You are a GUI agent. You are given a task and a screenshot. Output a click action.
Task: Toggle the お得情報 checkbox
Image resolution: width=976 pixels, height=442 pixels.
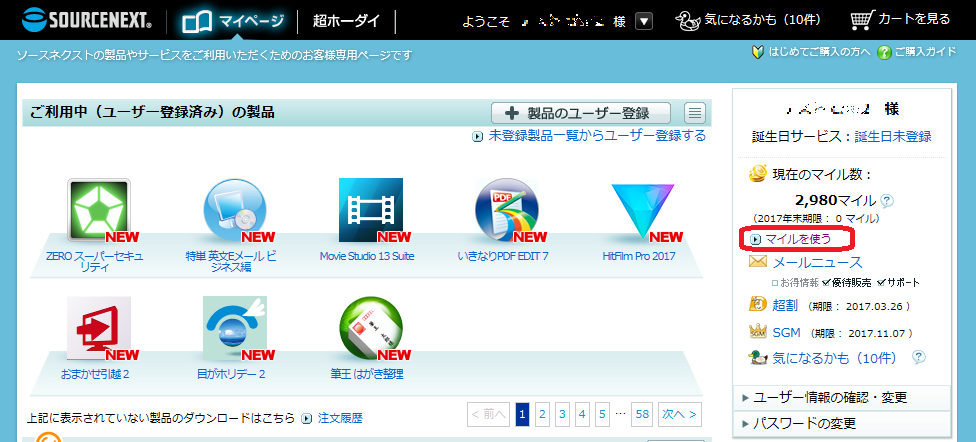click(x=775, y=283)
